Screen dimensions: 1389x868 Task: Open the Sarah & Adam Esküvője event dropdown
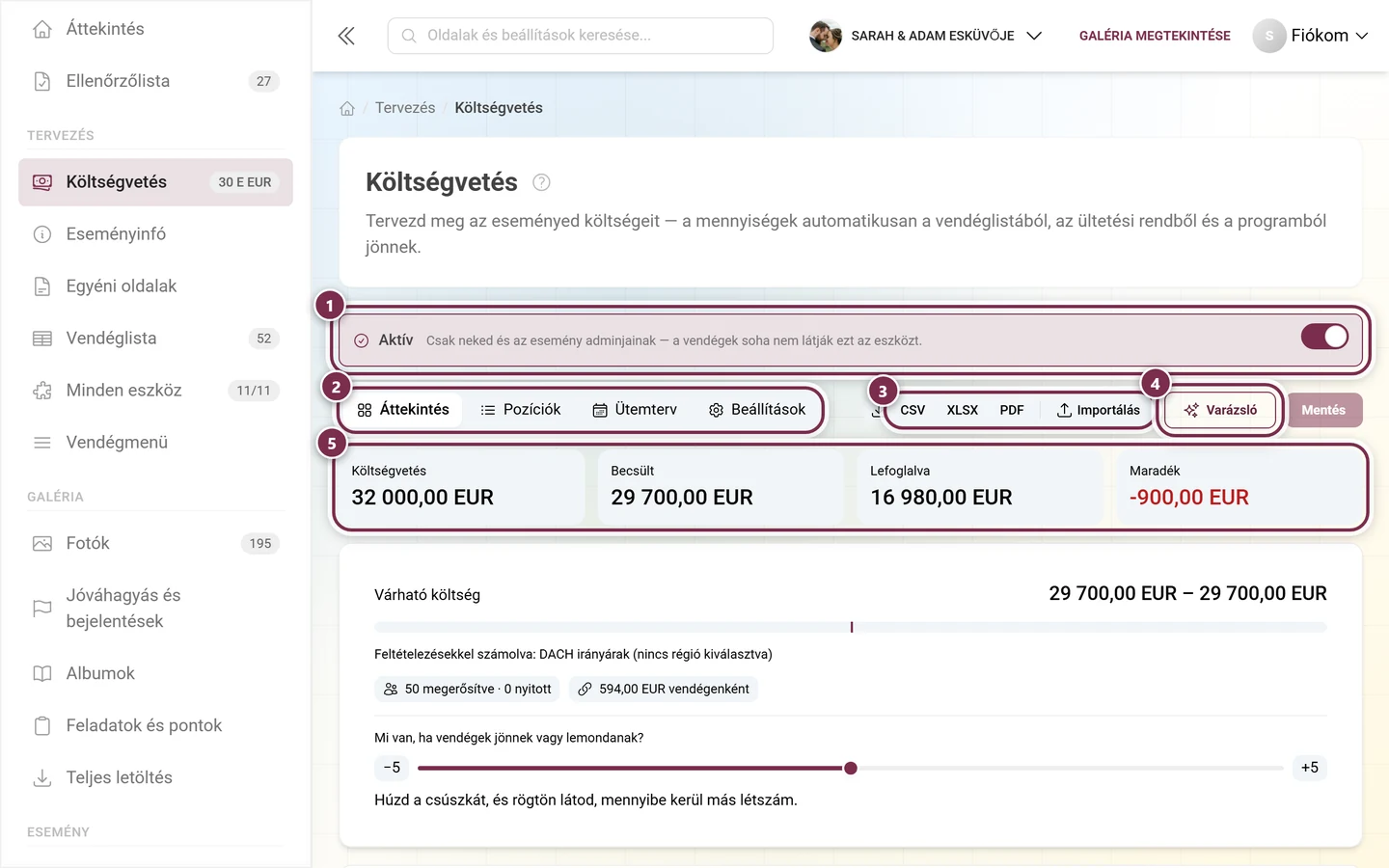(x=926, y=36)
